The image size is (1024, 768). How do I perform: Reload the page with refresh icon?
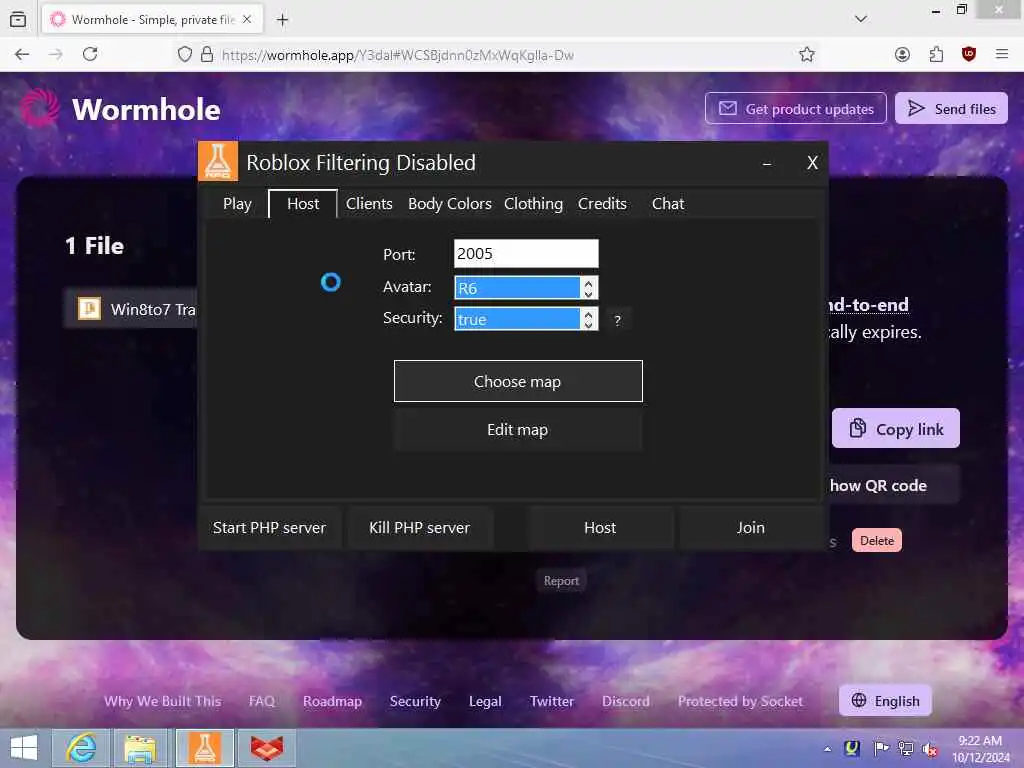pos(90,55)
